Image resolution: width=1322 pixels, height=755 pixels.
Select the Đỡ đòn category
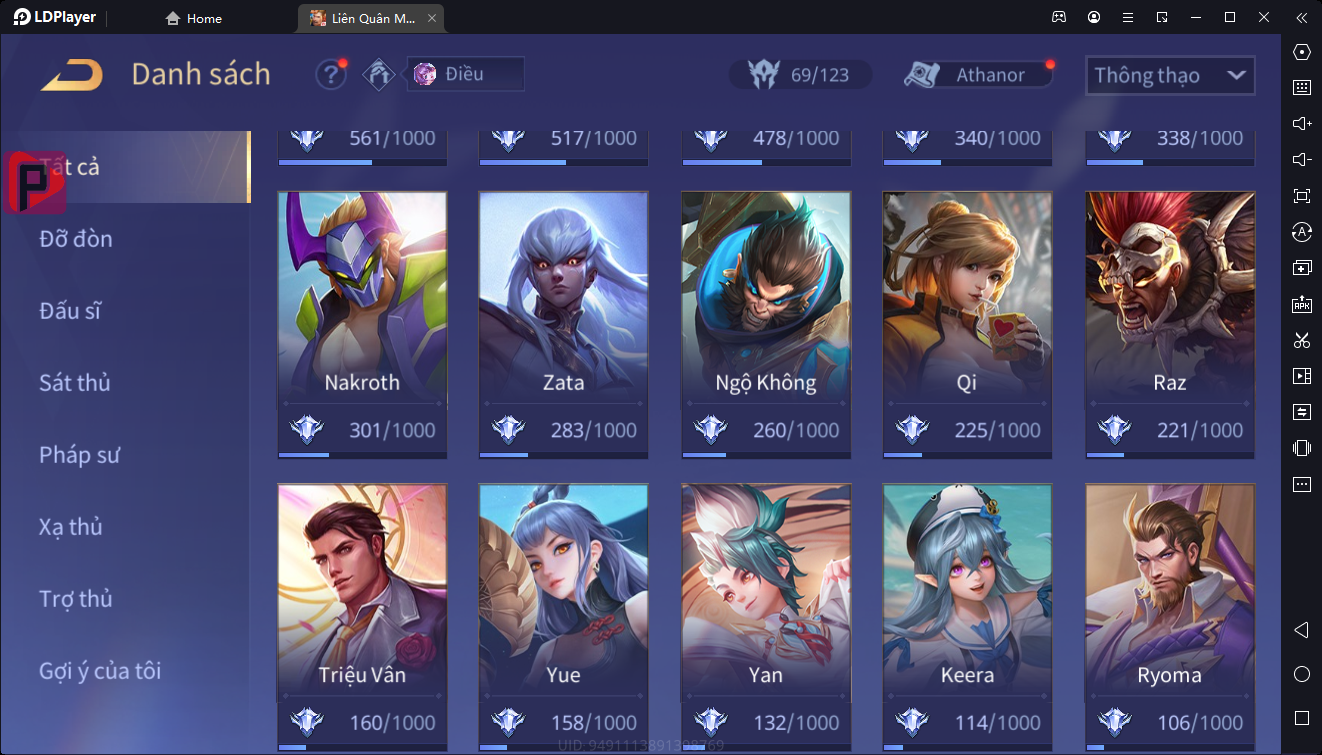pyautogui.click(x=76, y=239)
